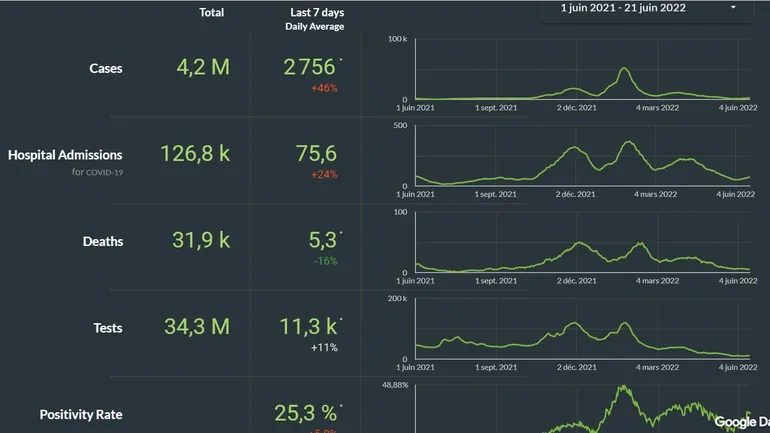Click the Hospital Admissions row label
The width and height of the screenshot is (770, 433).
tap(65, 155)
